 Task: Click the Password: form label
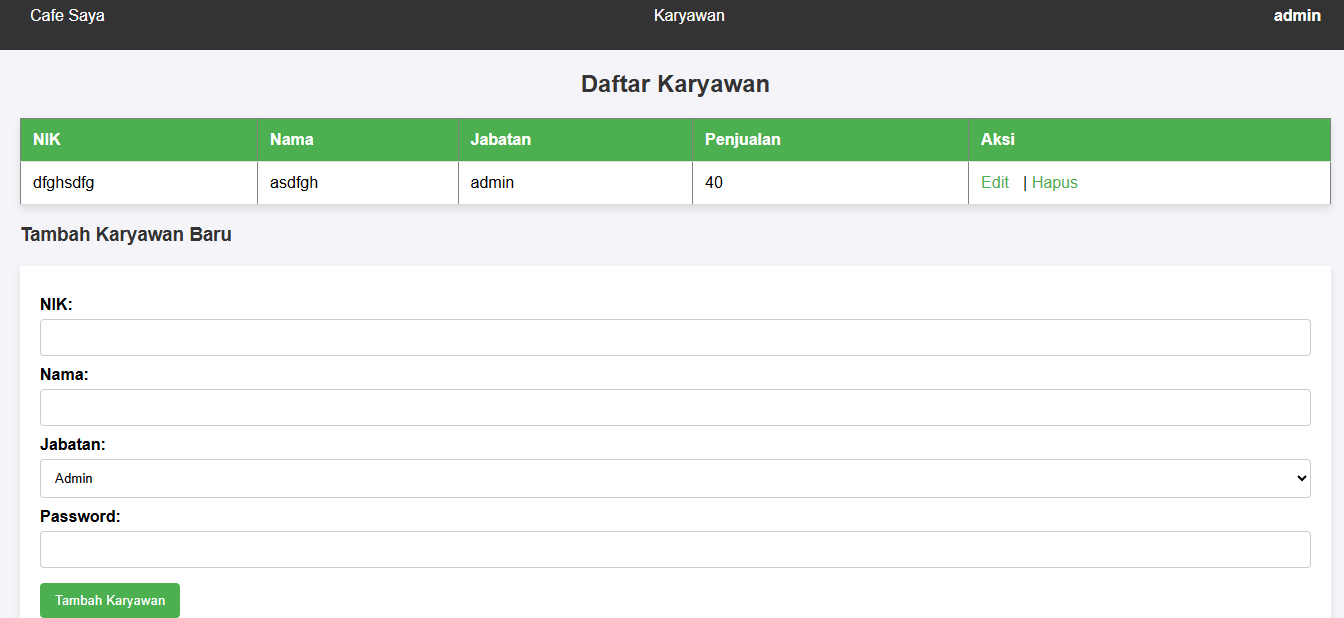click(80, 516)
